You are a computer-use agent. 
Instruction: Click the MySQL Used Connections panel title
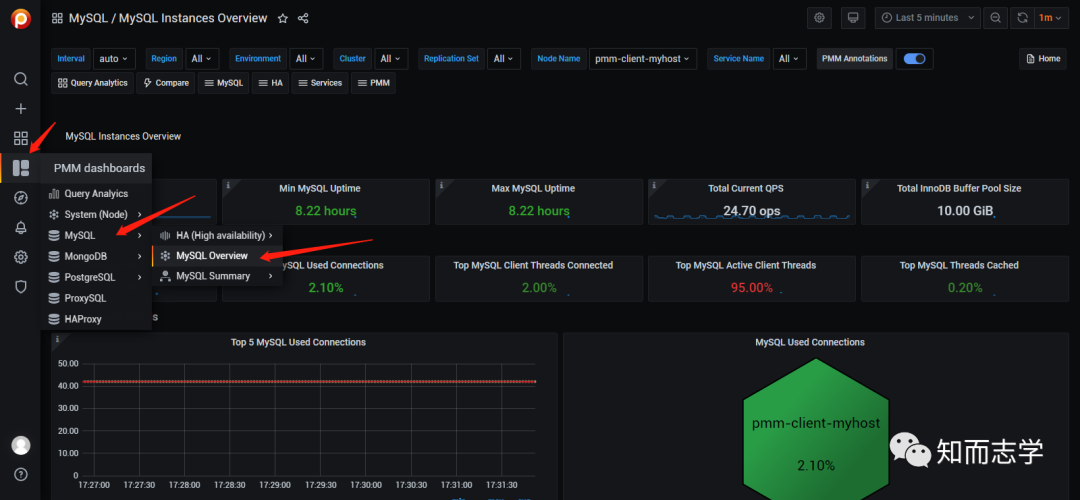810,342
